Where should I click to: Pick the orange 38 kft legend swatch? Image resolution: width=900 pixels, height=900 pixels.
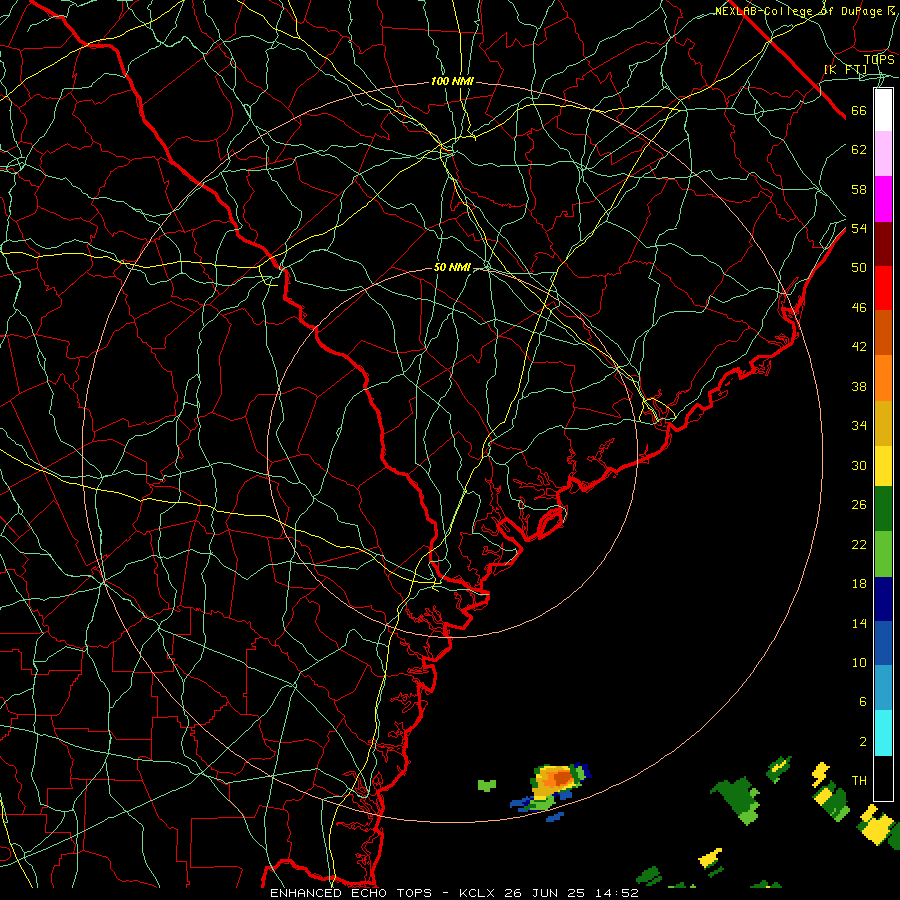click(883, 378)
